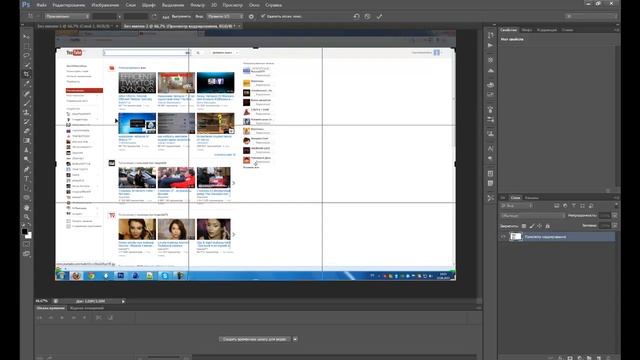The image size is (640, 360).
Task: Select the Rectangular Marquee tool
Action: tap(27, 46)
